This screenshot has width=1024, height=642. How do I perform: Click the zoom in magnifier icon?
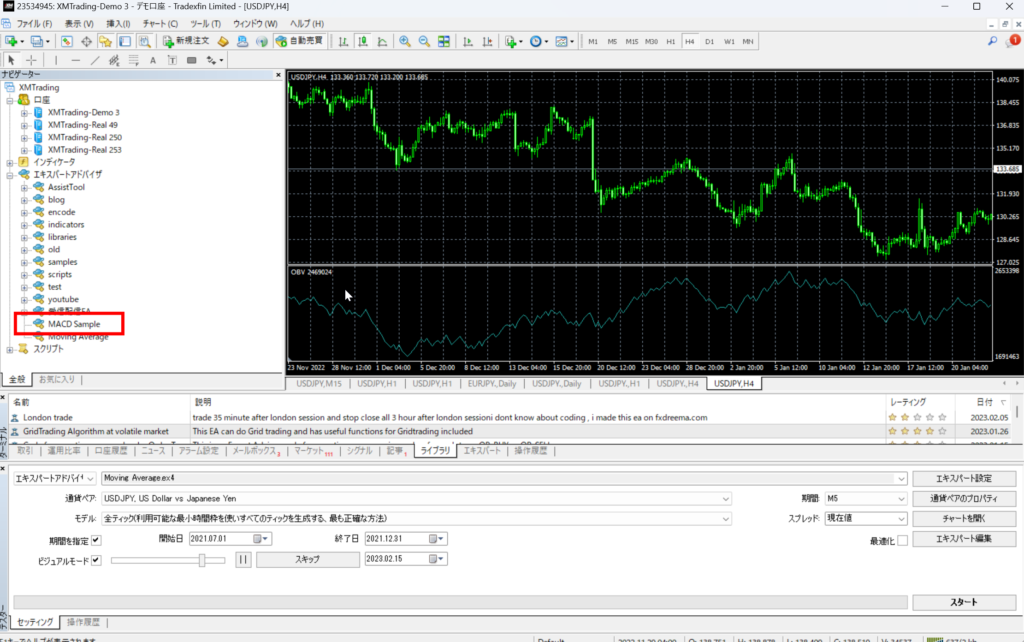point(405,41)
